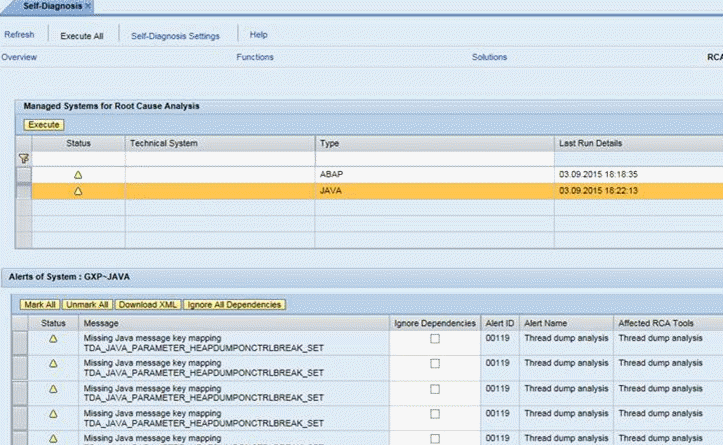Image resolution: width=723 pixels, height=445 pixels.
Task: Click the warning icon of the fifth alert row
Action: click(53, 439)
